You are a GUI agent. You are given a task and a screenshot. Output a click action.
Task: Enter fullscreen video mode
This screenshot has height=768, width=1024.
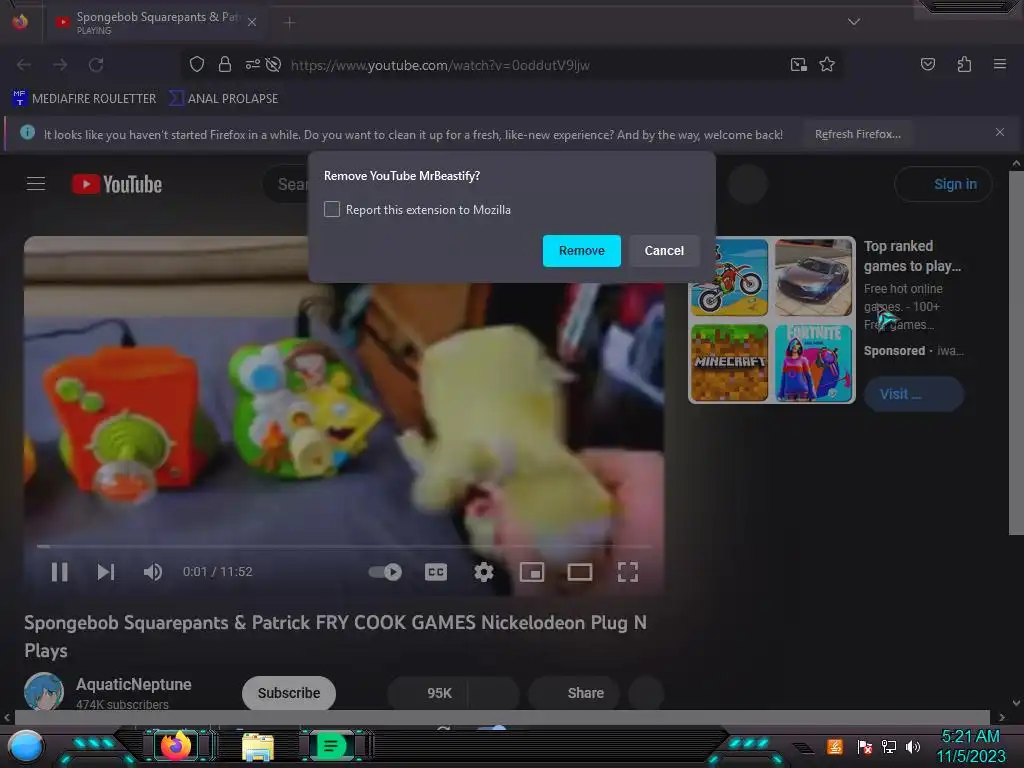point(628,572)
